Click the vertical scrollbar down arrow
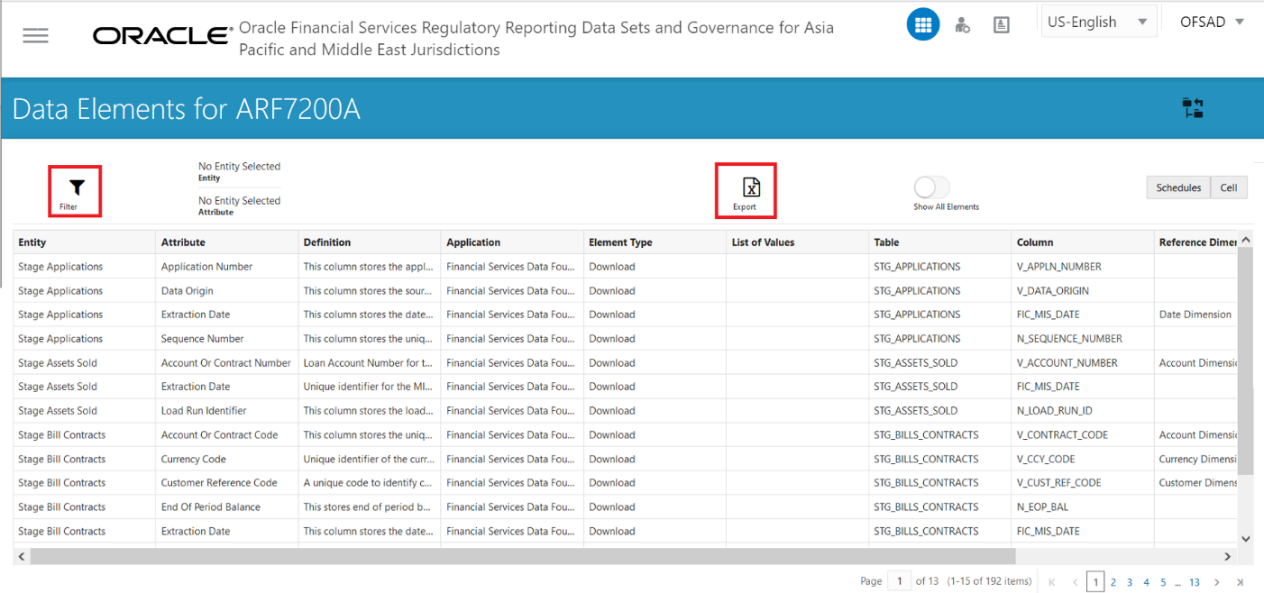Image resolution: width=1264 pixels, height=593 pixels. pyautogui.click(x=1245, y=539)
